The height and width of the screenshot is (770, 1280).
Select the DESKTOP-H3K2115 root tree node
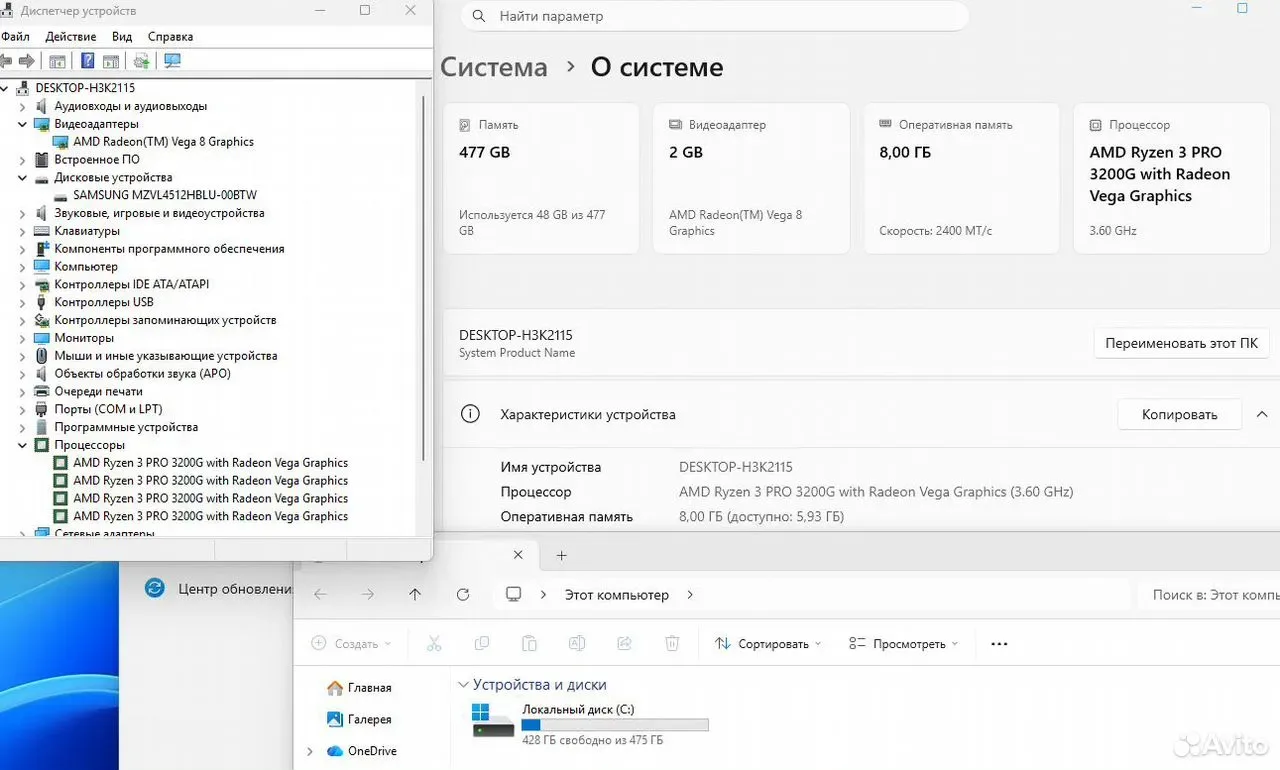pyautogui.click(x=86, y=88)
